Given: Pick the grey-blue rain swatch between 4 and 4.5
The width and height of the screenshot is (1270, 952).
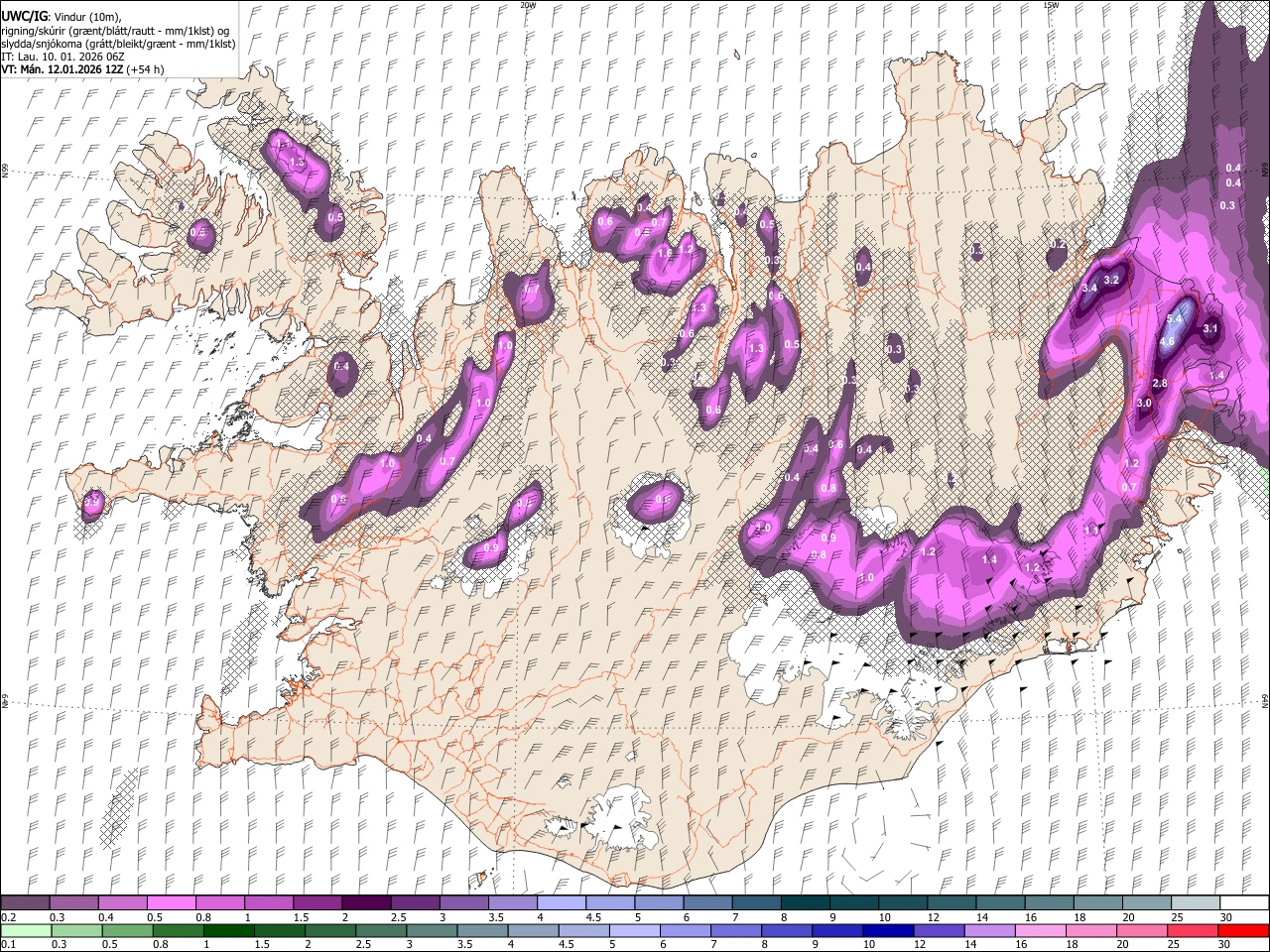Looking at the screenshot, I should point(533,930).
